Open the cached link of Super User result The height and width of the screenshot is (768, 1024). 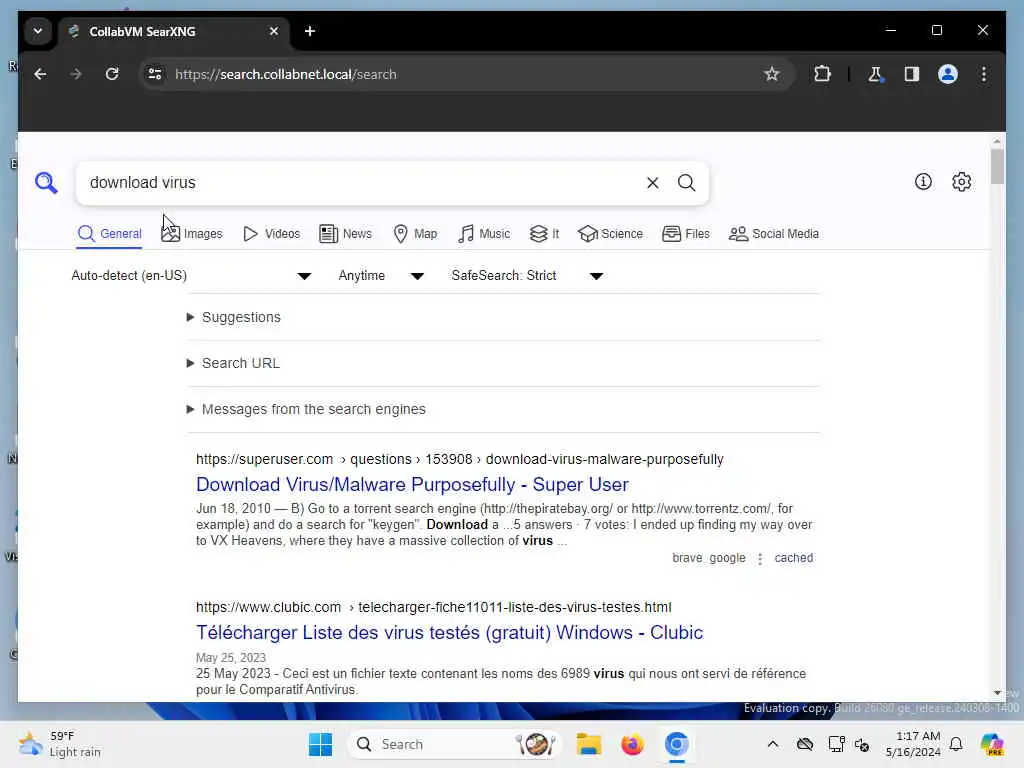tap(793, 558)
